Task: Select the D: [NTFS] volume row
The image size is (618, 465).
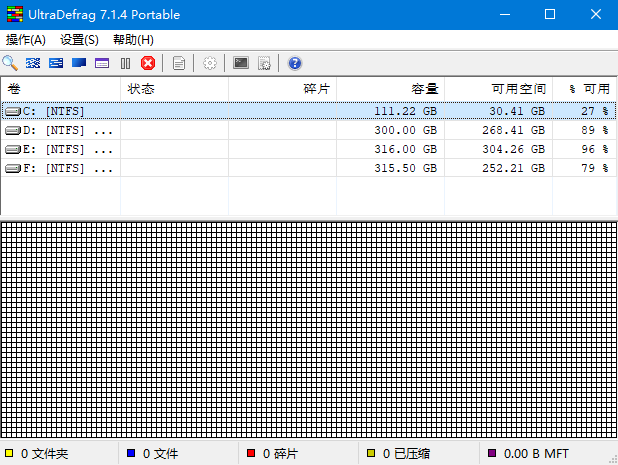Action: 309,130
